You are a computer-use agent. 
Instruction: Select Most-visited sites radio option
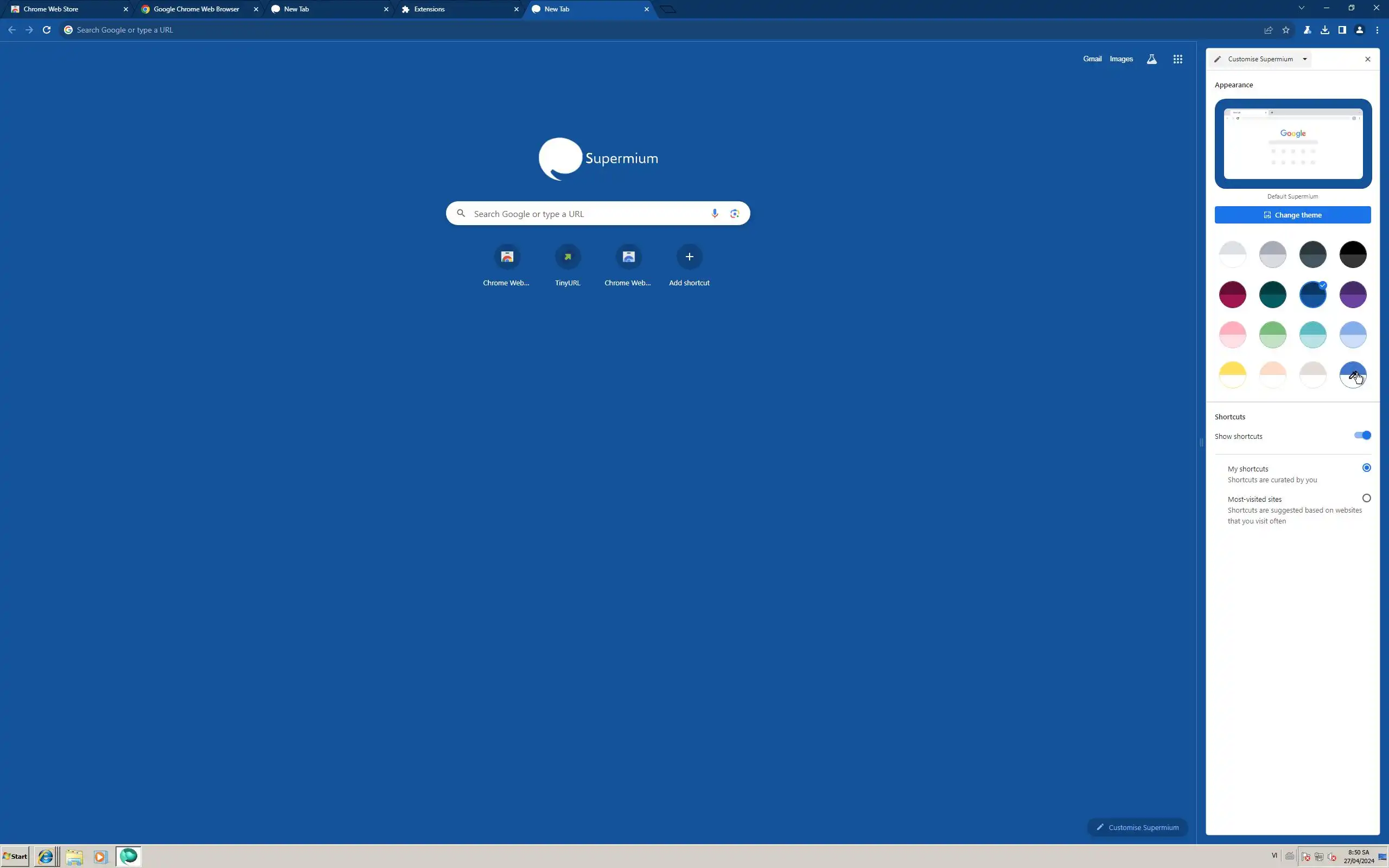tap(1366, 499)
